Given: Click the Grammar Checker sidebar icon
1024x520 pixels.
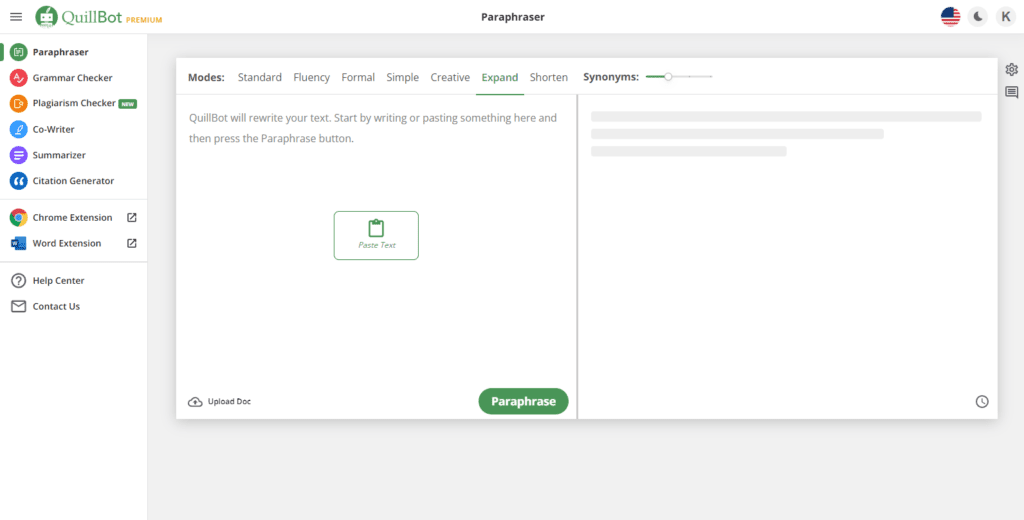Looking at the screenshot, I should (18, 78).
